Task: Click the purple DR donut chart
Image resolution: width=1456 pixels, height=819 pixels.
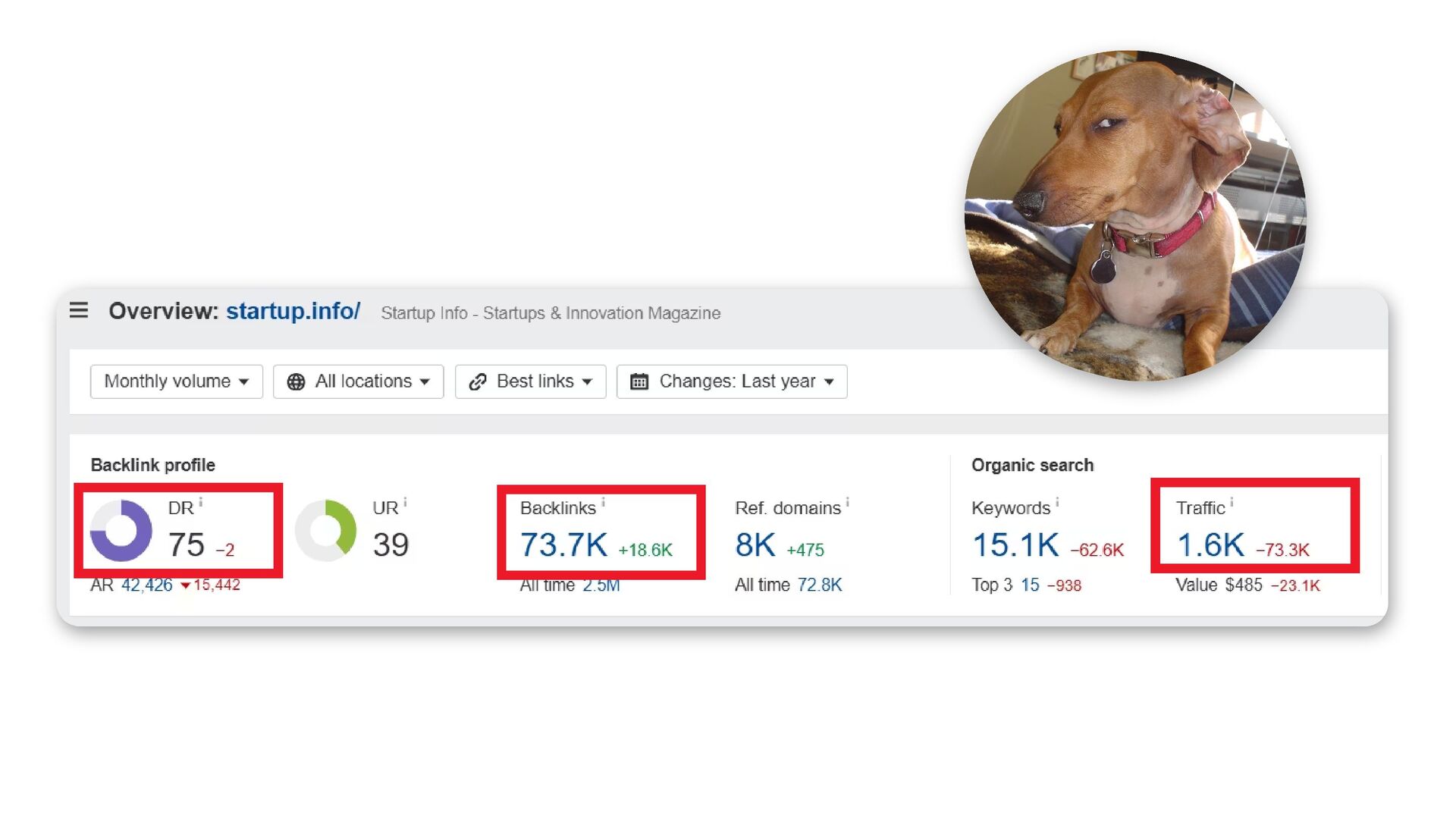Action: point(121,530)
